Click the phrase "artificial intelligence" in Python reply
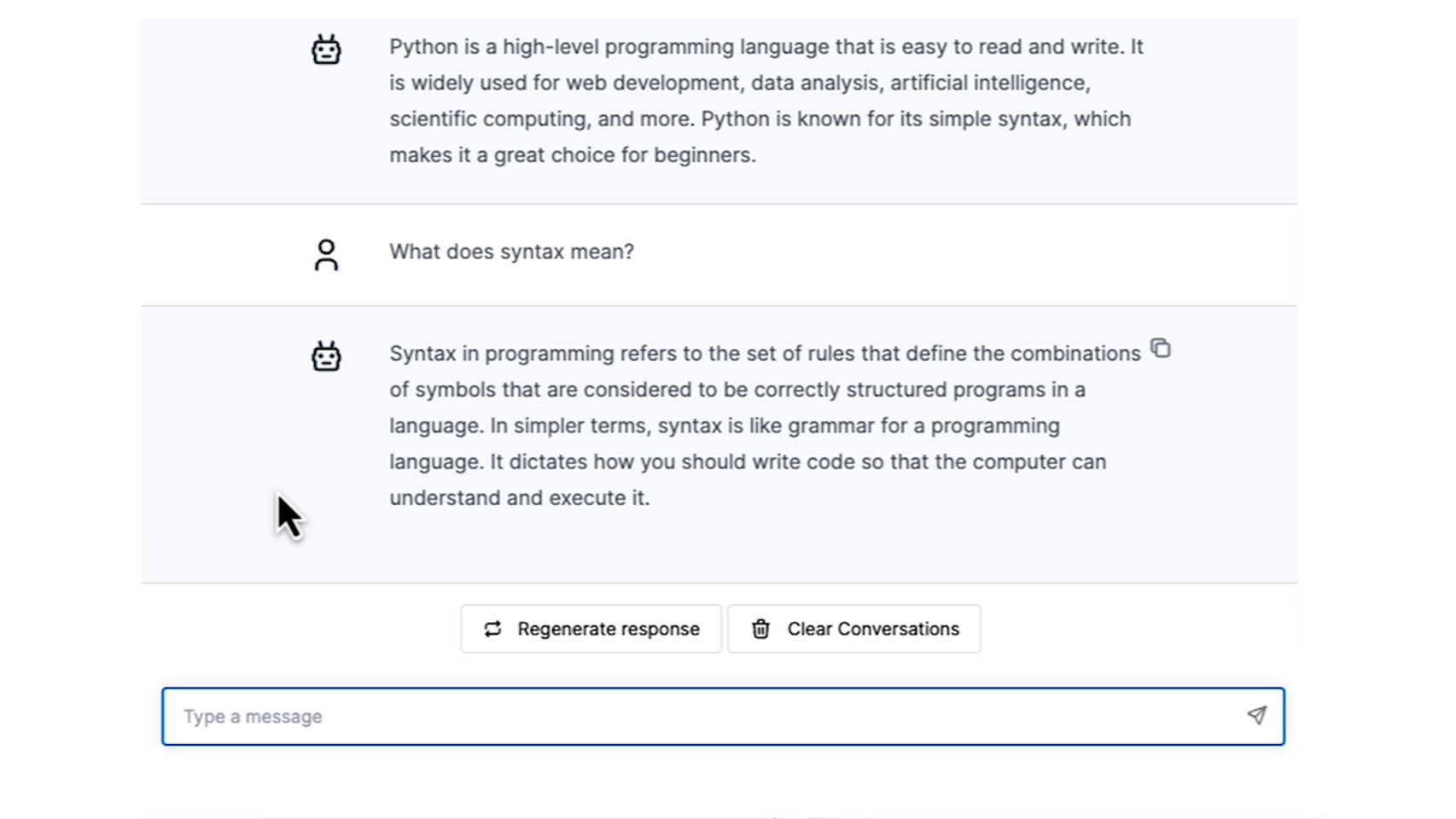The image size is (1456, 819). click(989, 83)
